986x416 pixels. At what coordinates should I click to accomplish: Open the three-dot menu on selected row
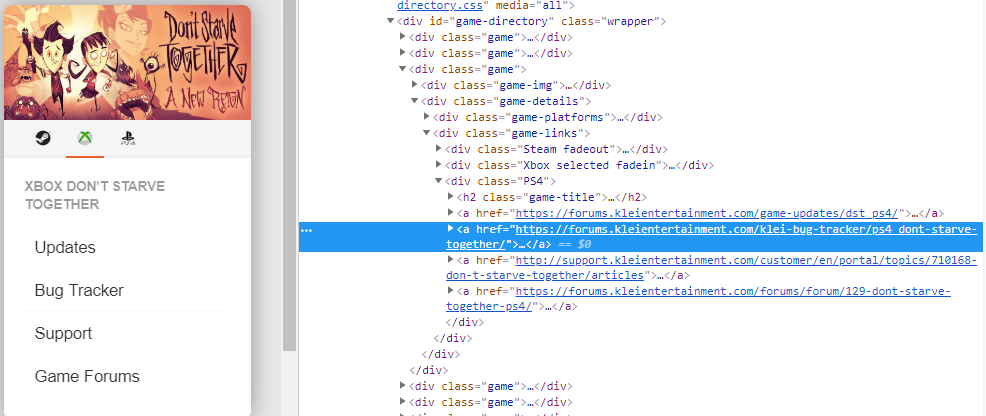point(306,231)
